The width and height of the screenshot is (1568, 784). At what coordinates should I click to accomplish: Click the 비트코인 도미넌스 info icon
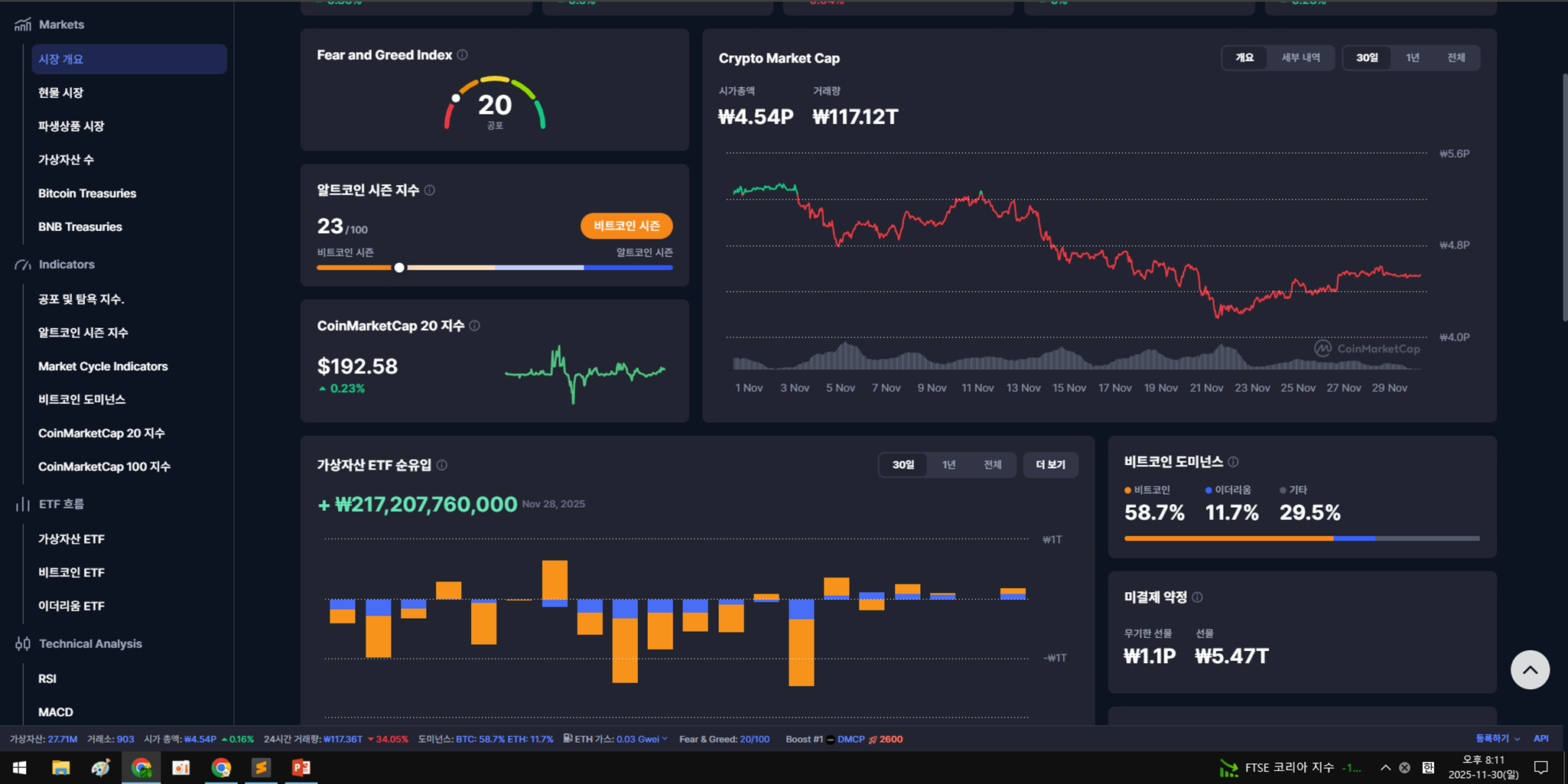click(x=1233, y=462)
